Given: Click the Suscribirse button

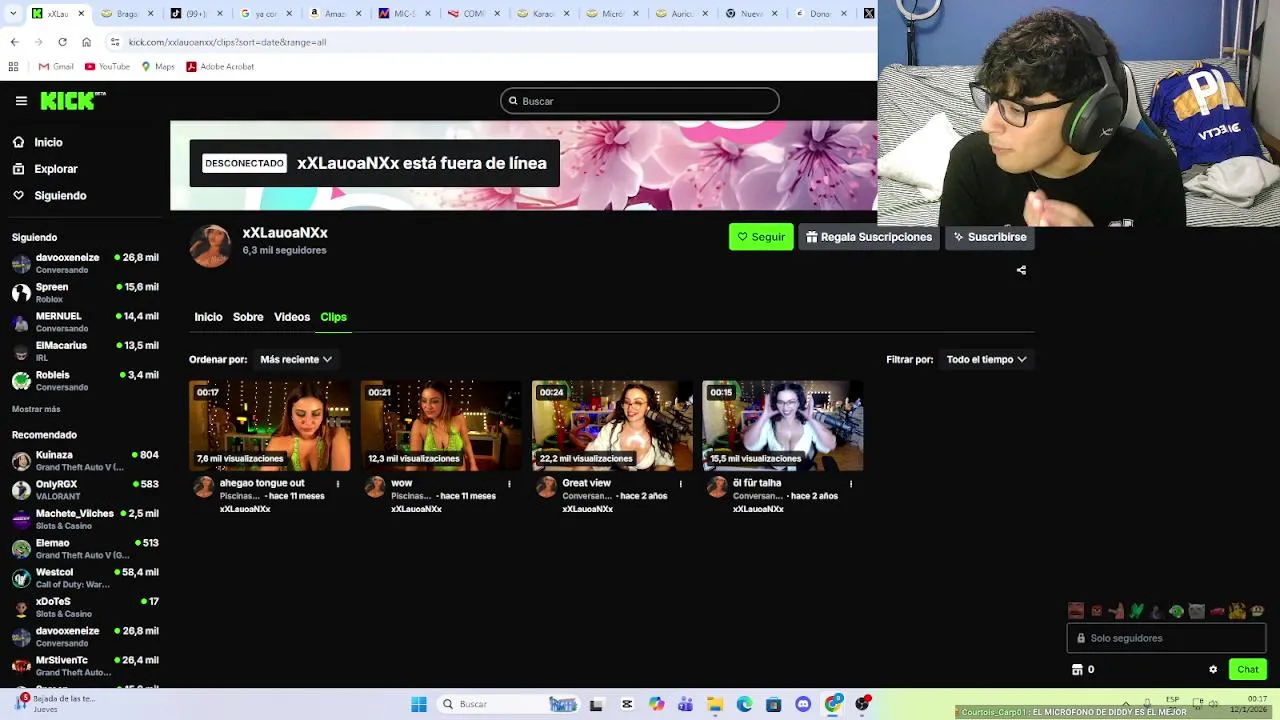Looking at the screenshot, I should [989, 237].
